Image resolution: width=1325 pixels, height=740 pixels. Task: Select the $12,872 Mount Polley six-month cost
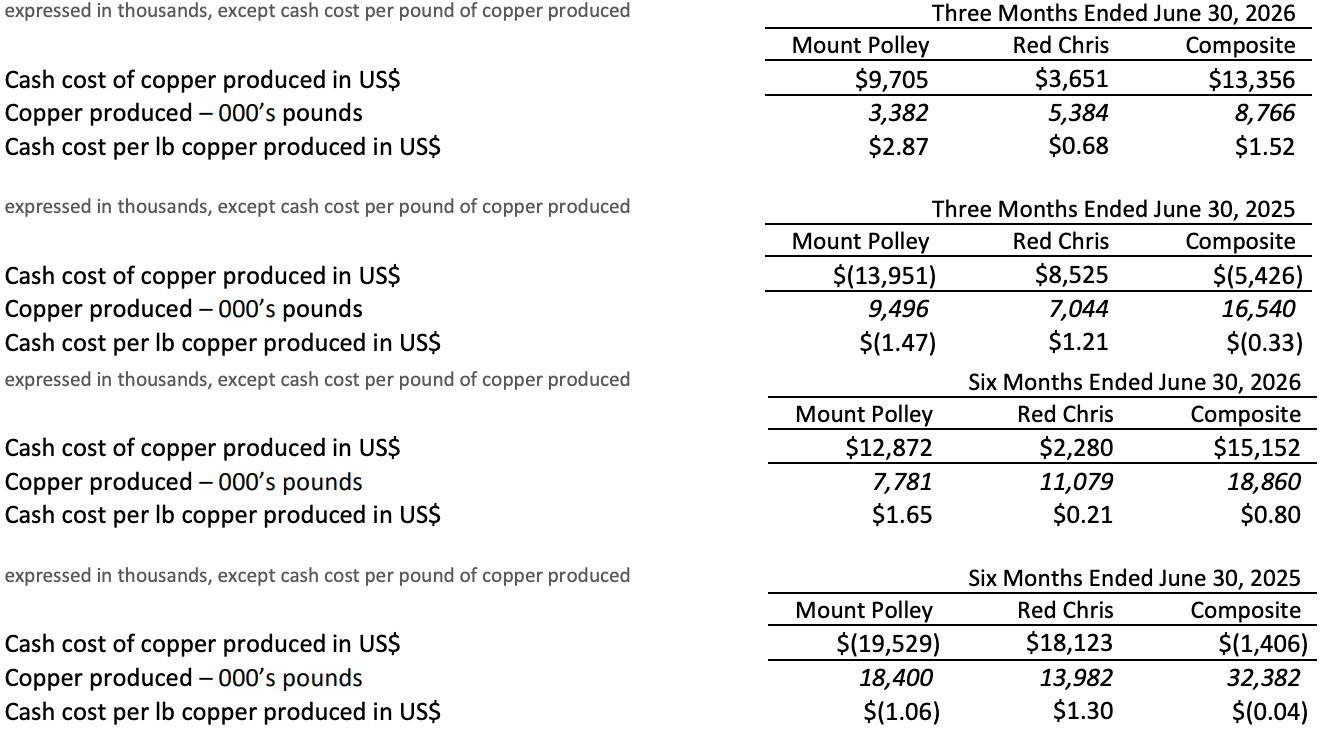click(888, 448)
